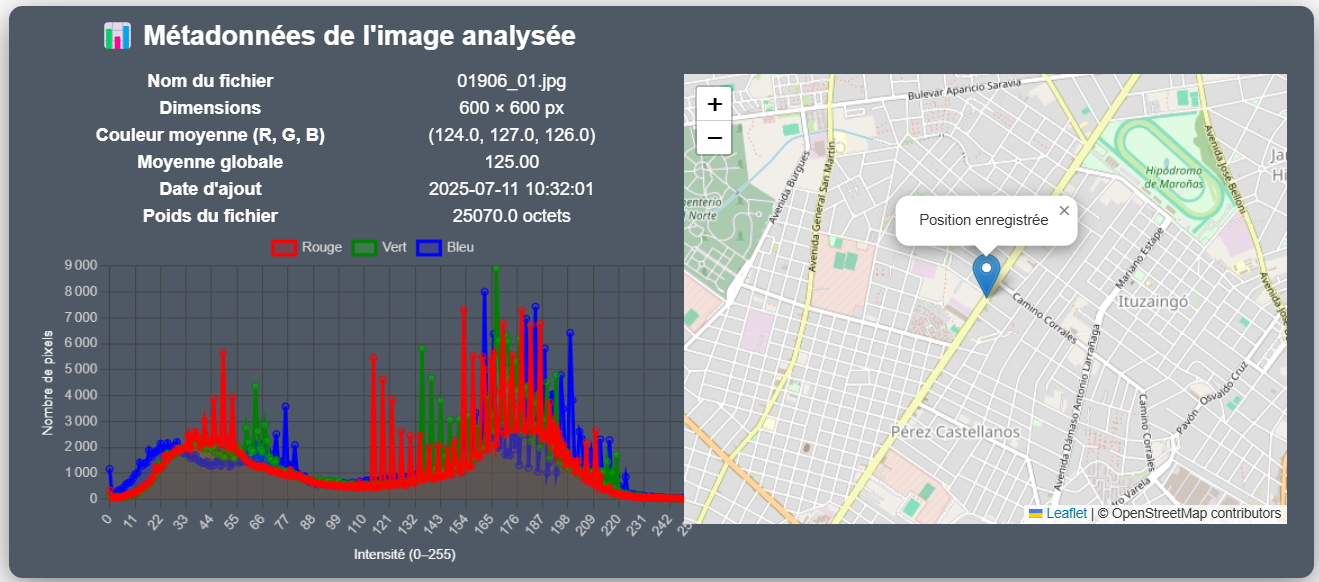
Task: Click the 'Date d'ajout' label
Action: click(x=210, y=189)
